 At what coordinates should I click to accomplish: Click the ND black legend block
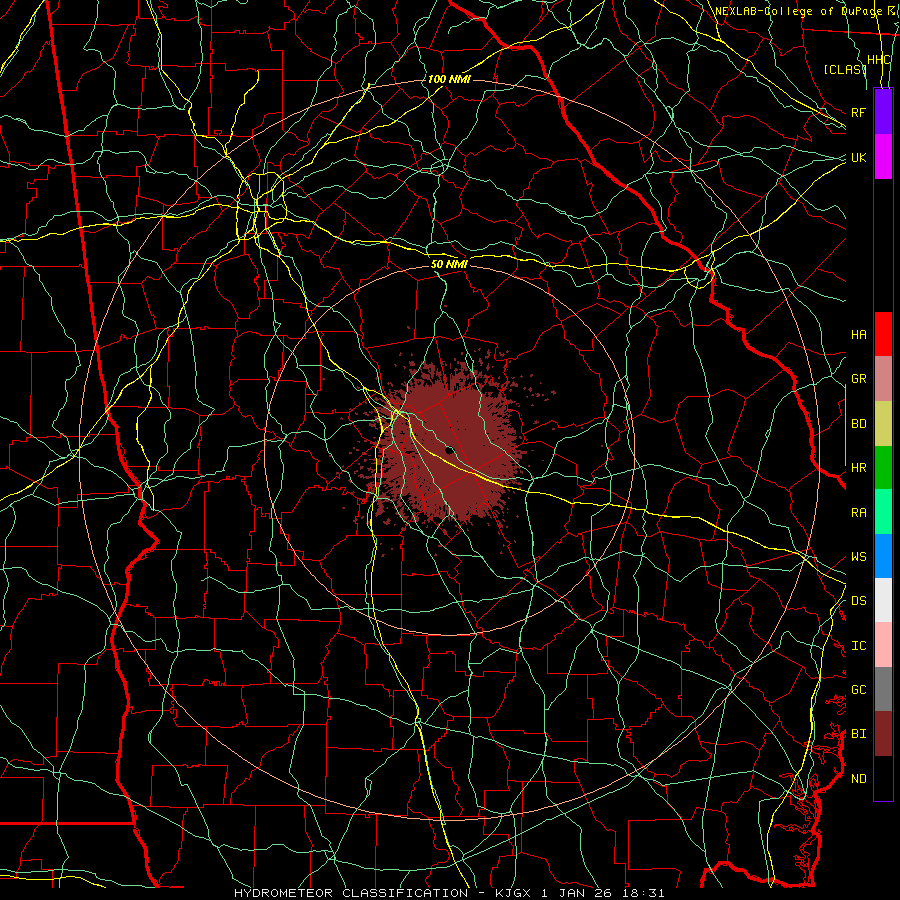883,778
